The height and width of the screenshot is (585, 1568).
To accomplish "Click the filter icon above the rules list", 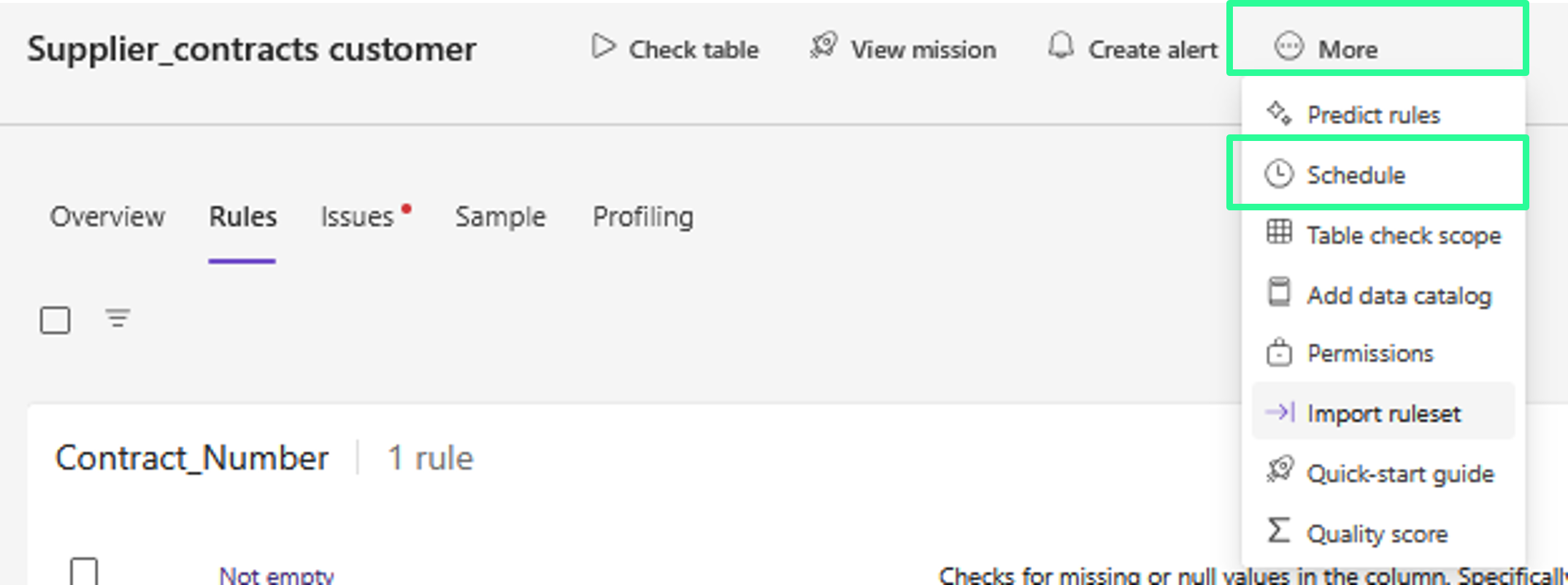I will point(118,318).
